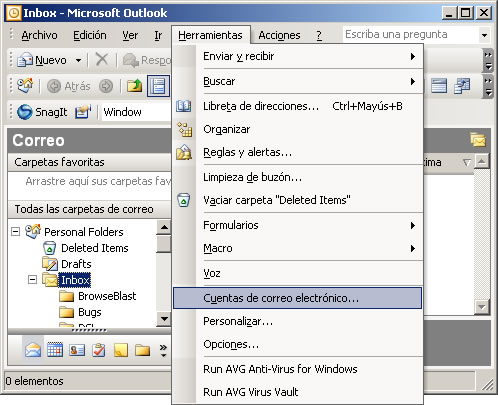Click the Outlook icon in title bar
498x405 pixels.
point(14,13)
